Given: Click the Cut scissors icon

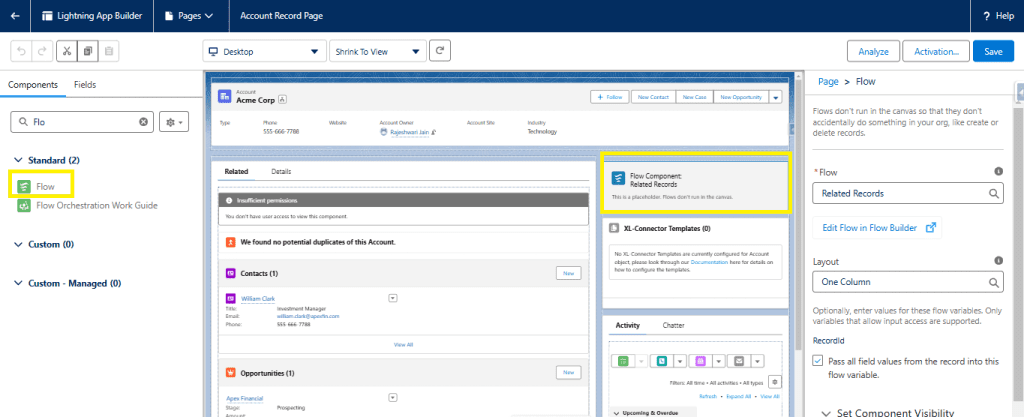Looking at the screenshot, I should point(67,51).
